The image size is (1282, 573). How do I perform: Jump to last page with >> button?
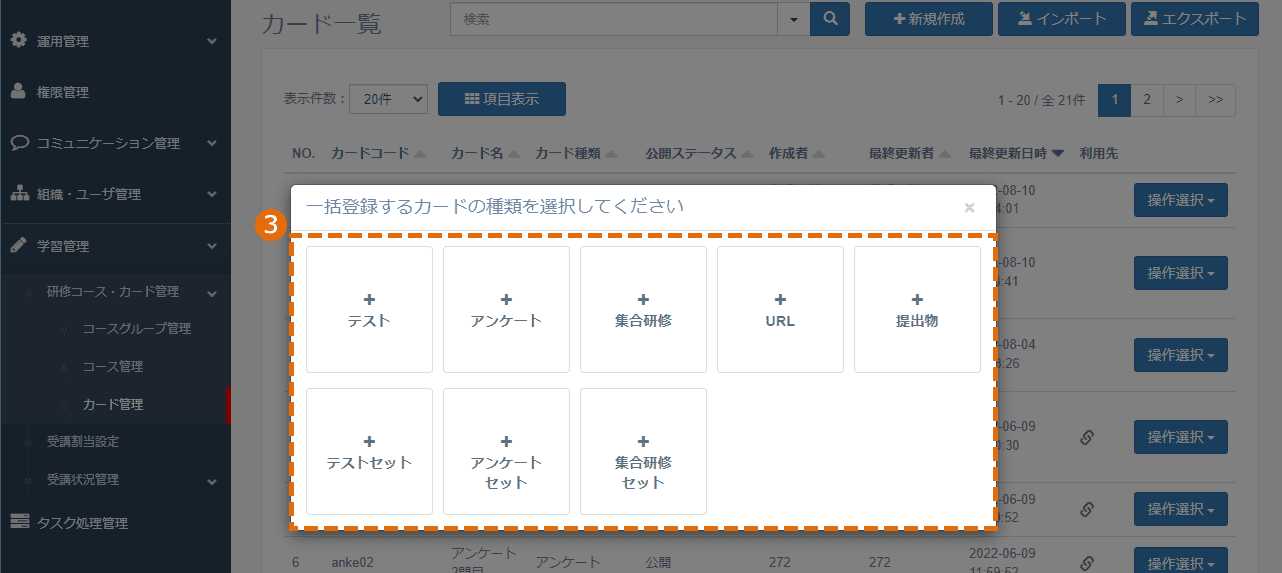[1215, 100]
